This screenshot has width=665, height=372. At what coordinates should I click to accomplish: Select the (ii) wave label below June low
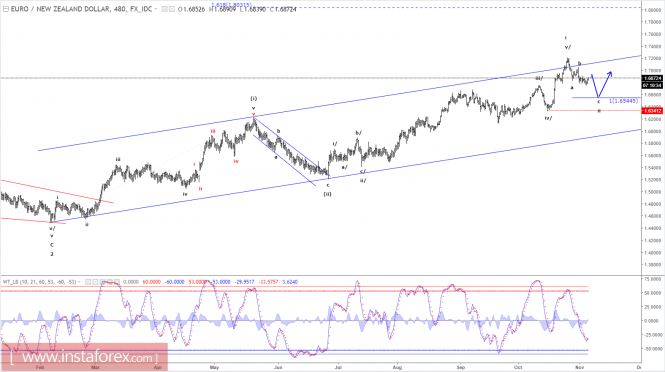[327, 194]
